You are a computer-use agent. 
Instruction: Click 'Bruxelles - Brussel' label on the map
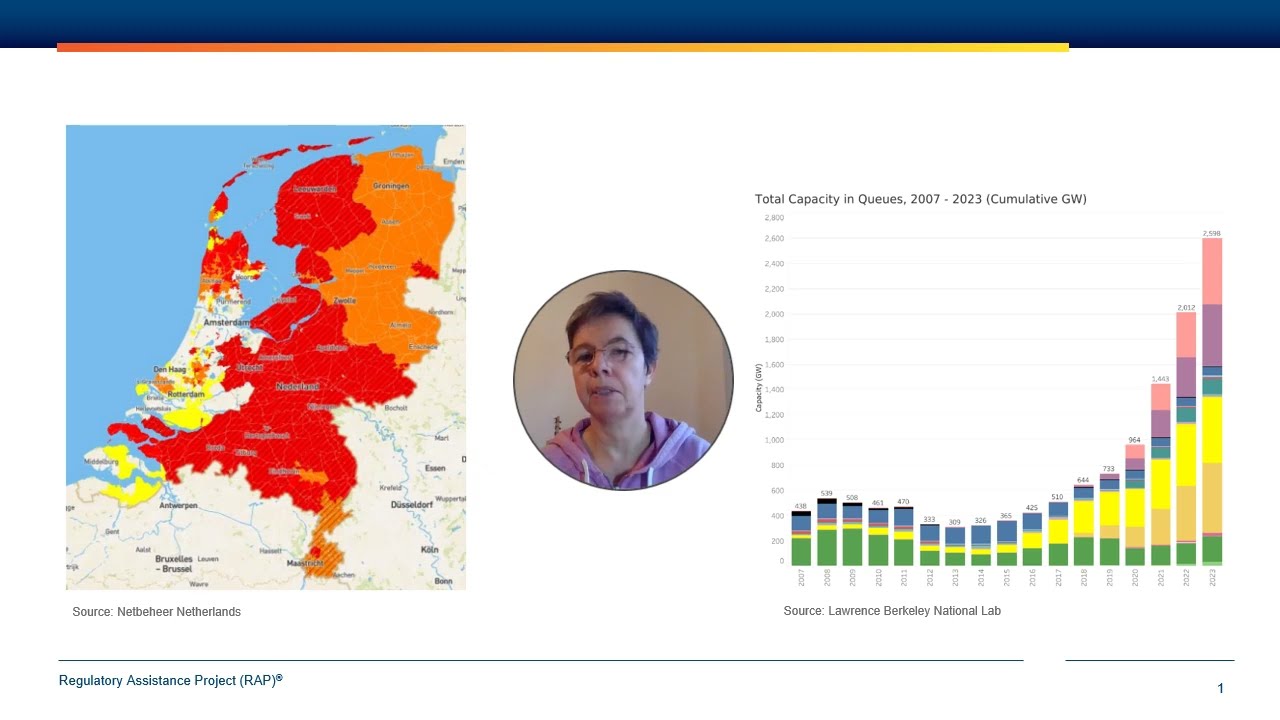point(176,562)
